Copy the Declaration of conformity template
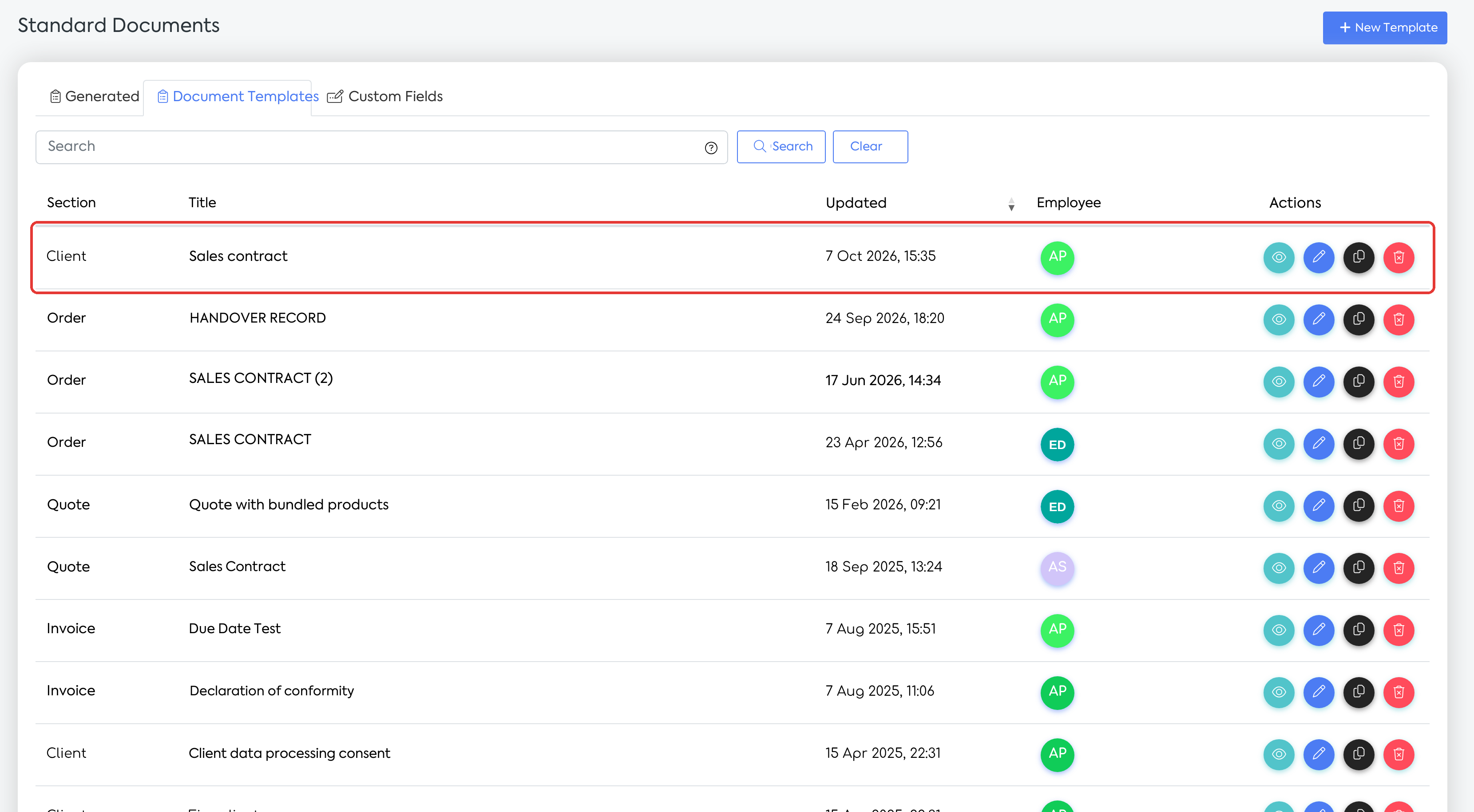 tap(1359, 693)
